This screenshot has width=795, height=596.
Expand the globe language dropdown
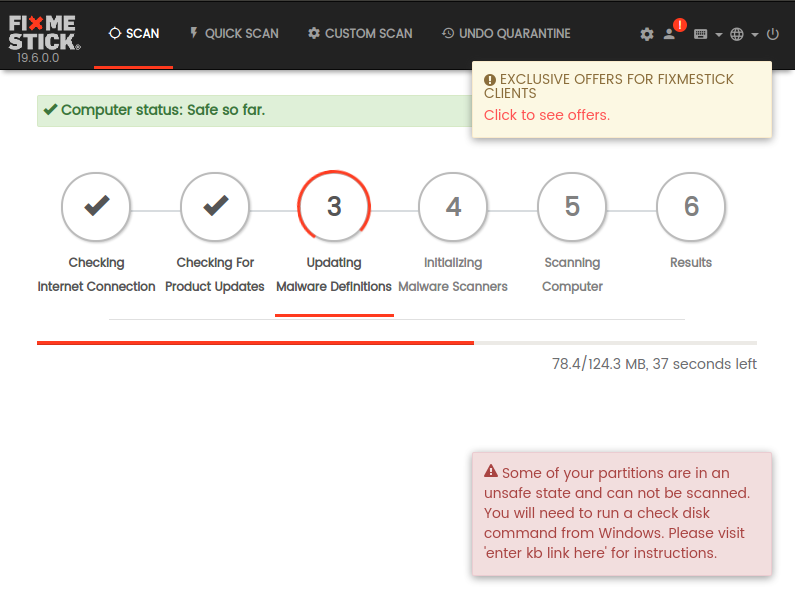pos(743,34)
